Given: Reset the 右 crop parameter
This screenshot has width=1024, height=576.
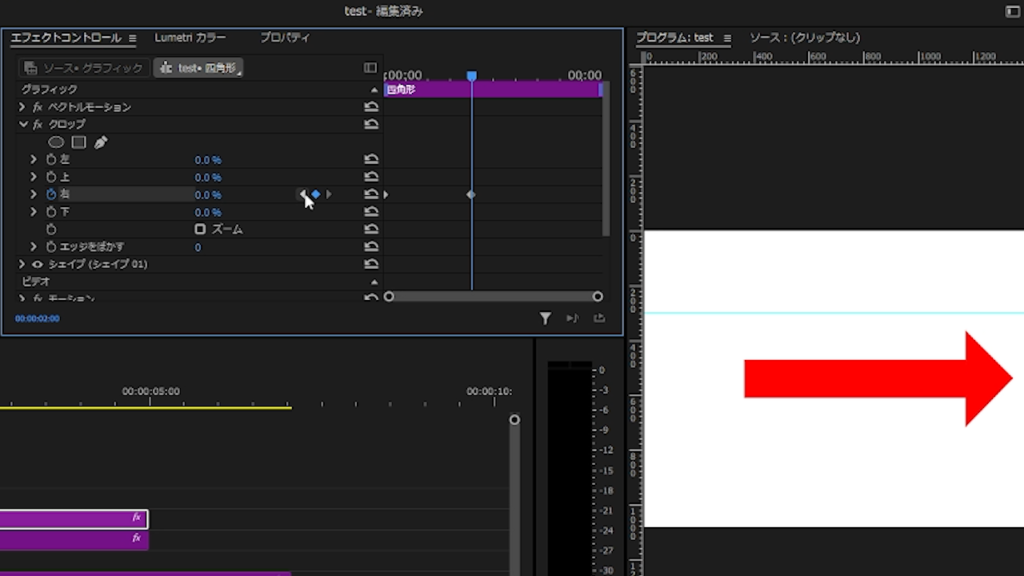Looking at the screenshot, I should coord(371,194).
